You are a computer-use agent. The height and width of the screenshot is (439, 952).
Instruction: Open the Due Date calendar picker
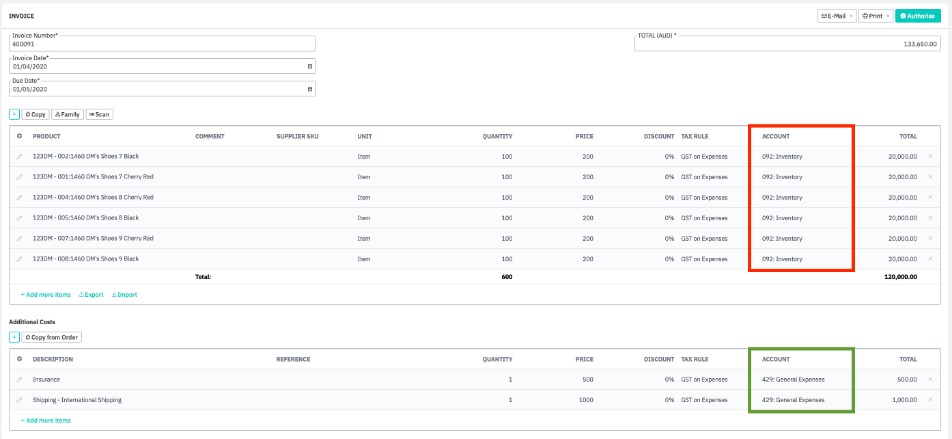point(309,89)
